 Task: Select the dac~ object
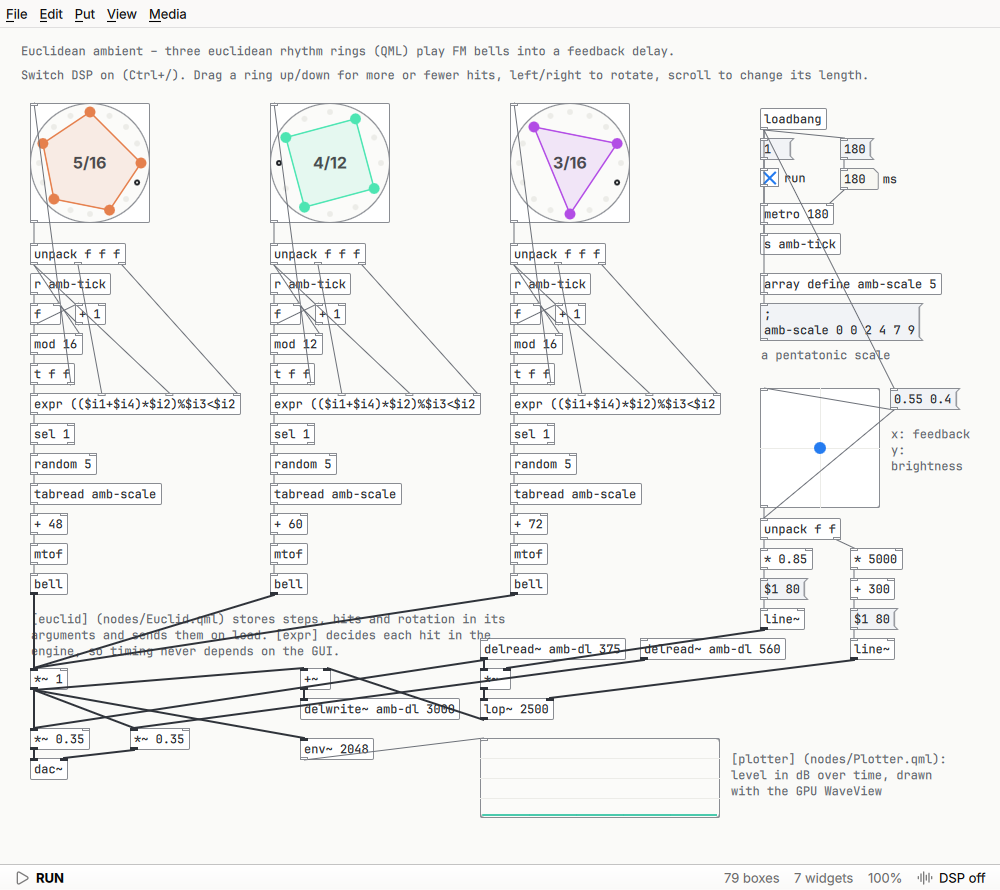pos(49,769)
